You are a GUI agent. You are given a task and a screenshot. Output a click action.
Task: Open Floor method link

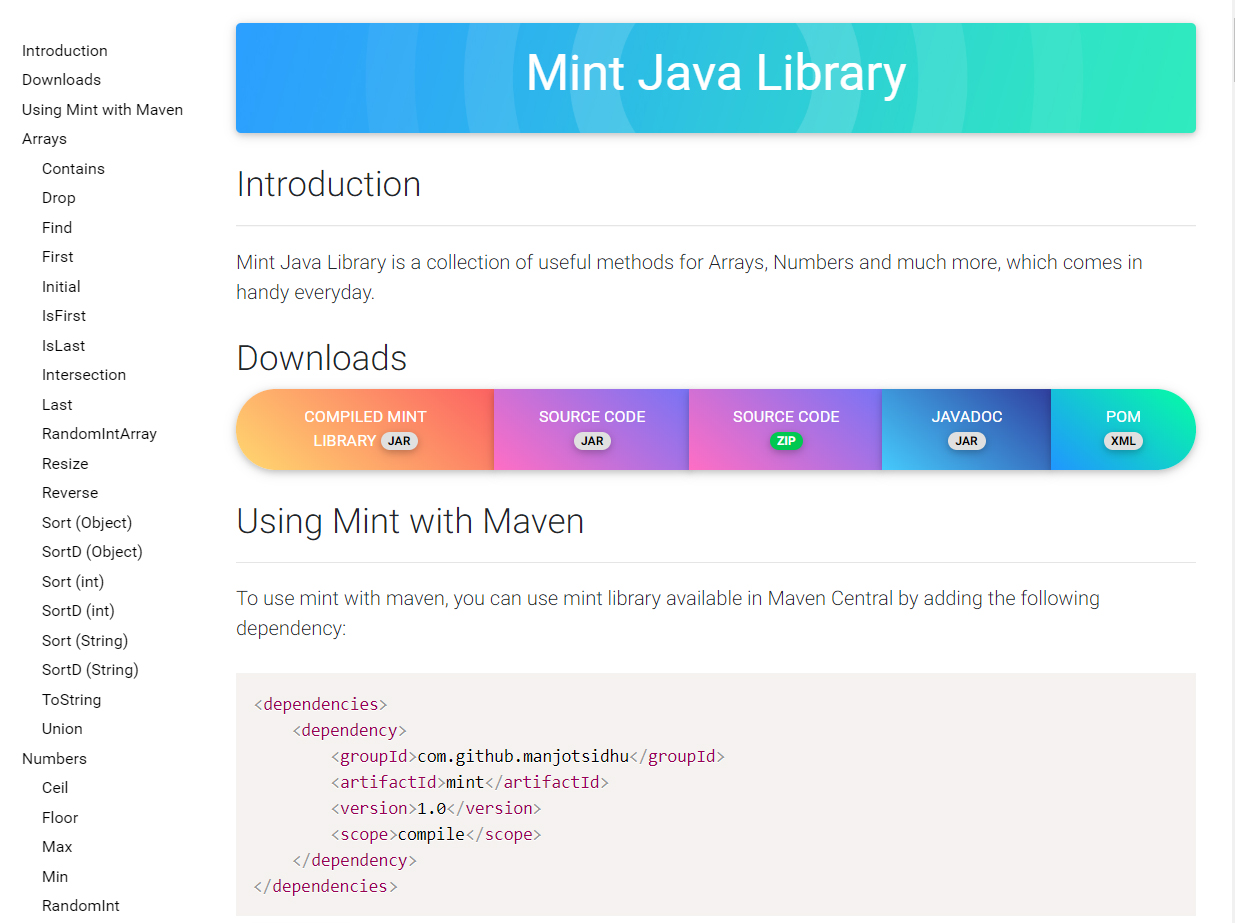click(60, 818)
